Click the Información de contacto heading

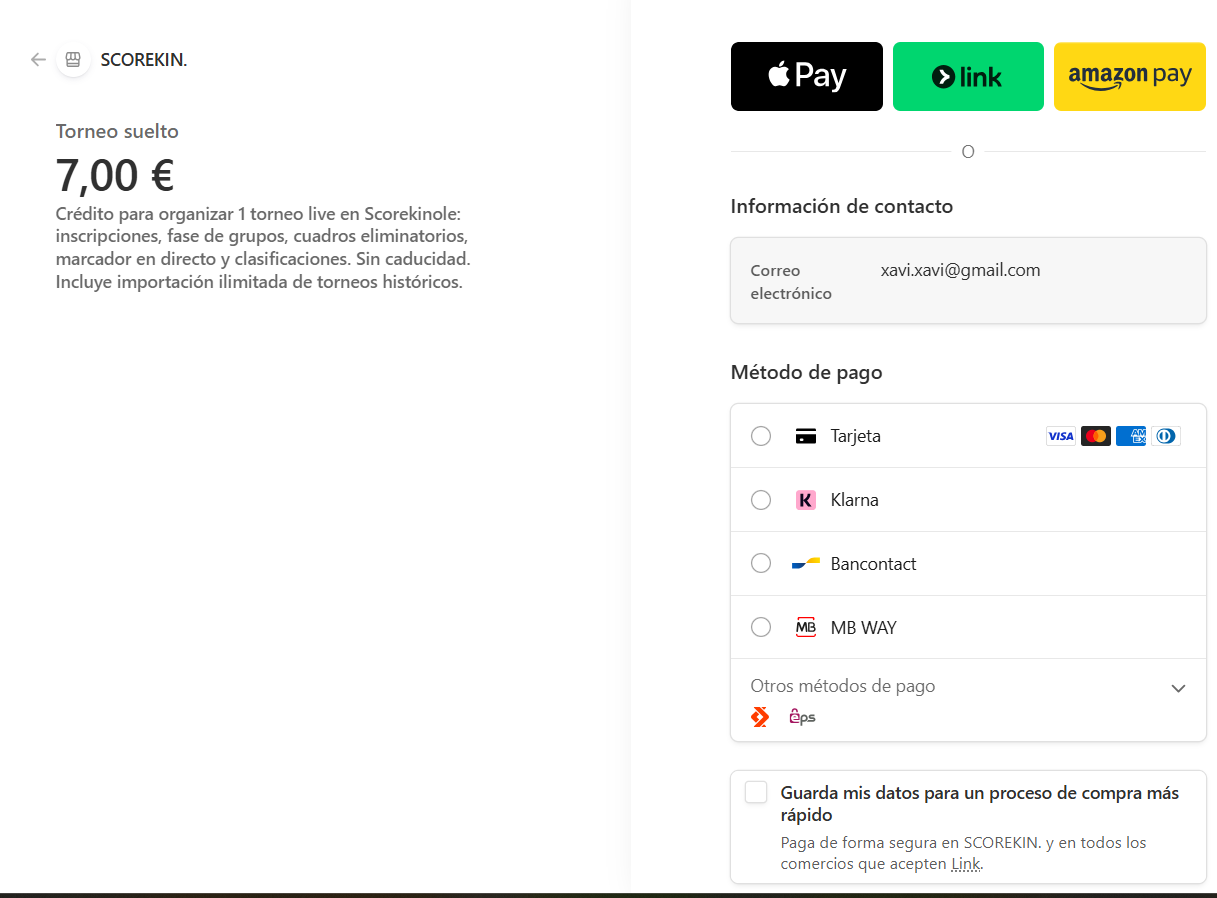coord(842,206)
